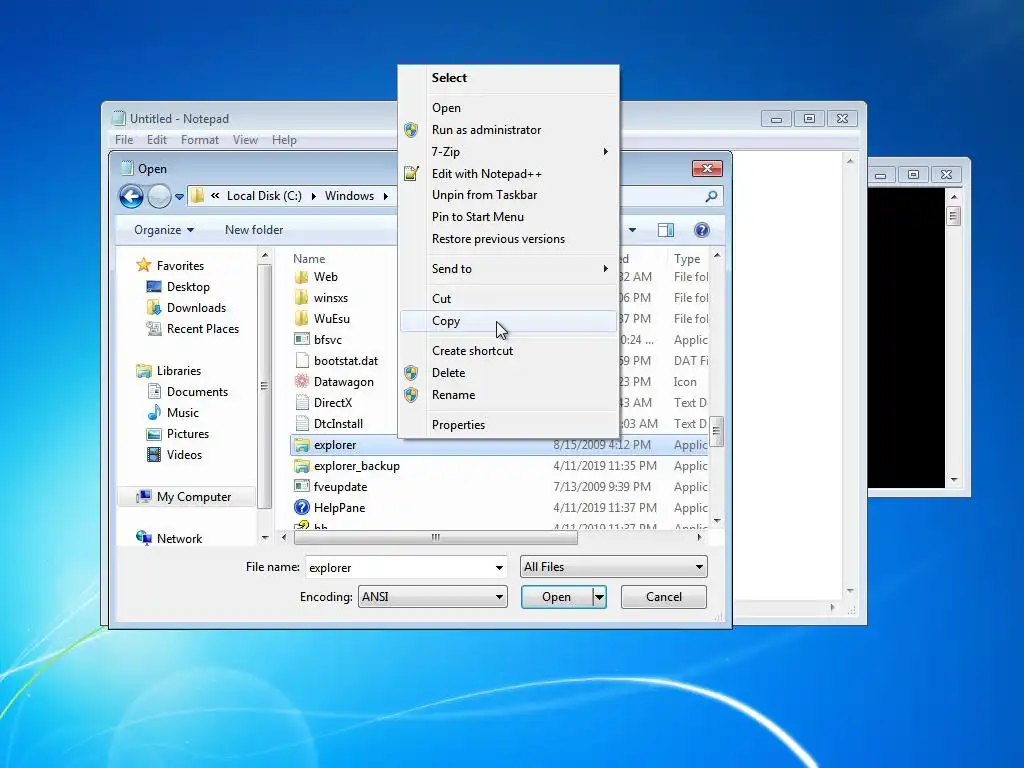Click the Notepad++ icon in context menu
This screenshot has height=768, width=1024.
(411, 173)
